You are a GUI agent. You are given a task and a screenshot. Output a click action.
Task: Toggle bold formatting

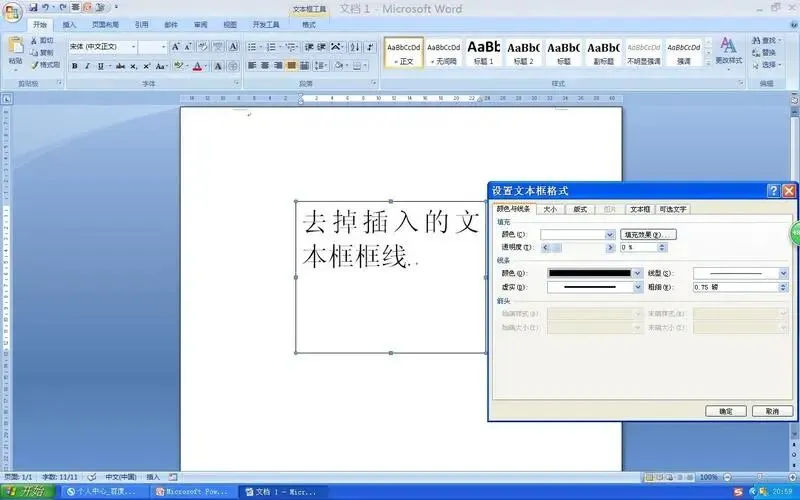pyautogui.click(x=74, y=66)
